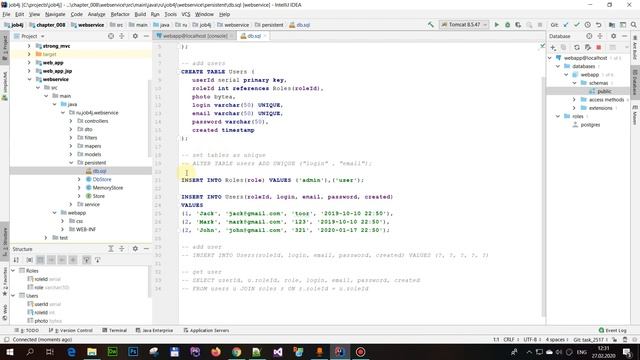Hide the Database panel with the minus icon
This screenshot has width=640, height=360.
pyautogui.click(x=624, y=36)
